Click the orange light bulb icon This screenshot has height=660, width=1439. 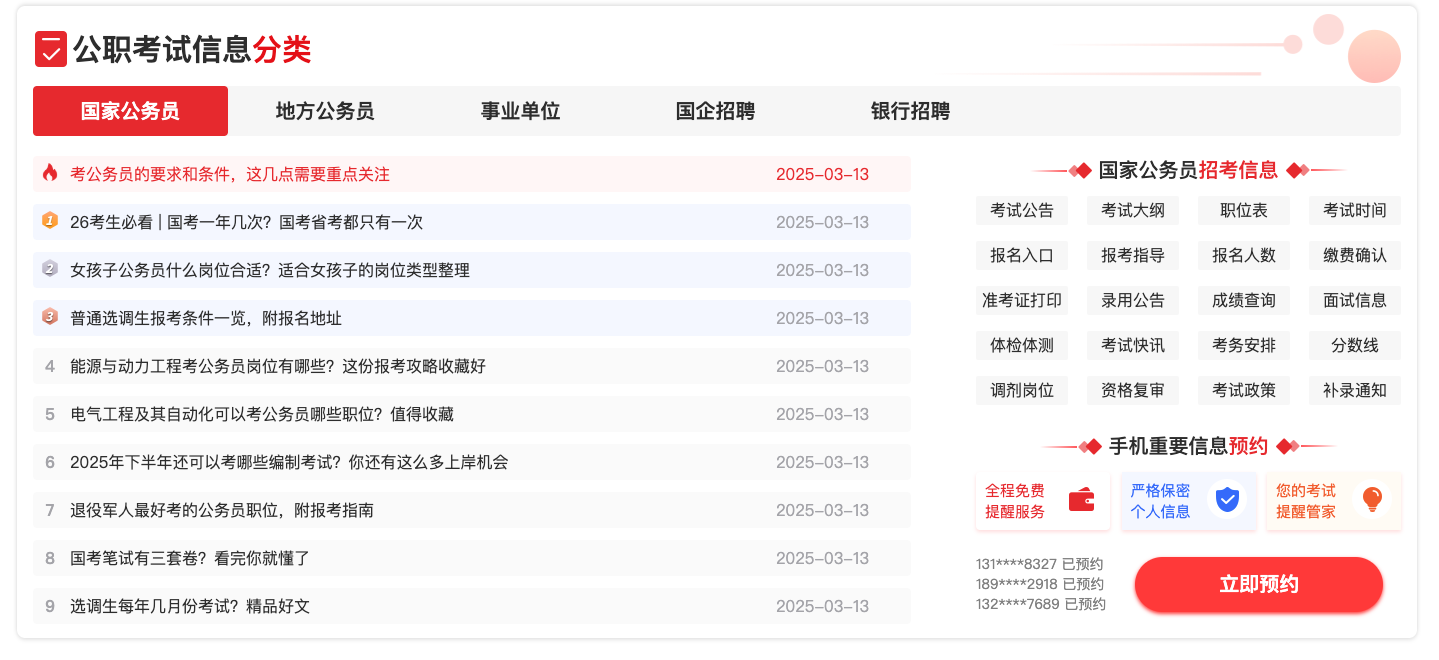[1371, 500]
